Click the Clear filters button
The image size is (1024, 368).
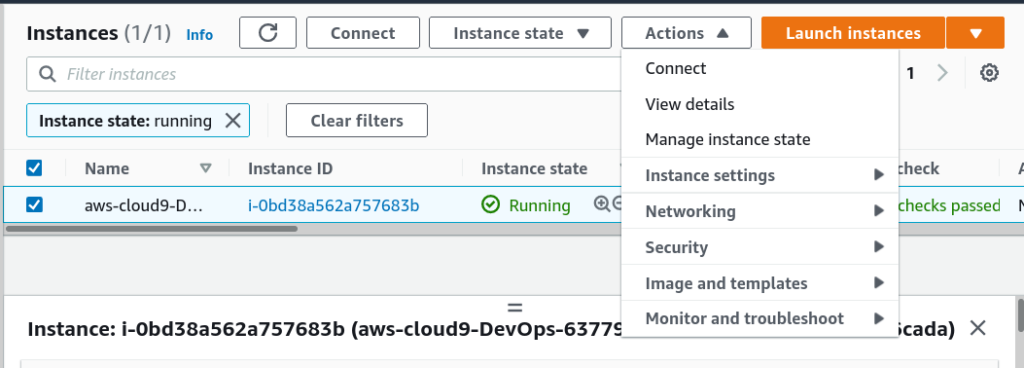click(357, 121)
